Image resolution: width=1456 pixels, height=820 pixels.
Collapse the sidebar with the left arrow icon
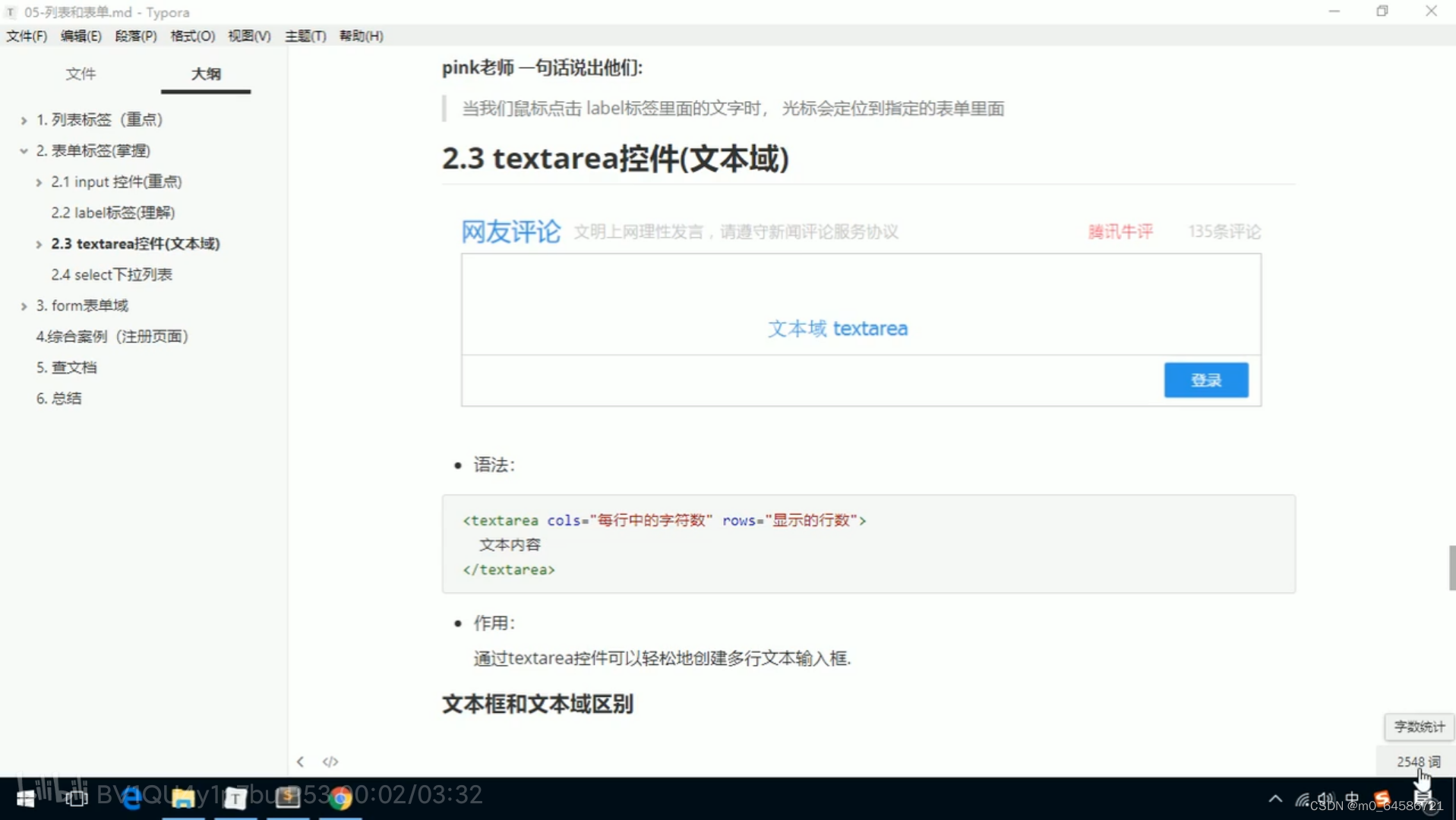click(x=300, y=762)
